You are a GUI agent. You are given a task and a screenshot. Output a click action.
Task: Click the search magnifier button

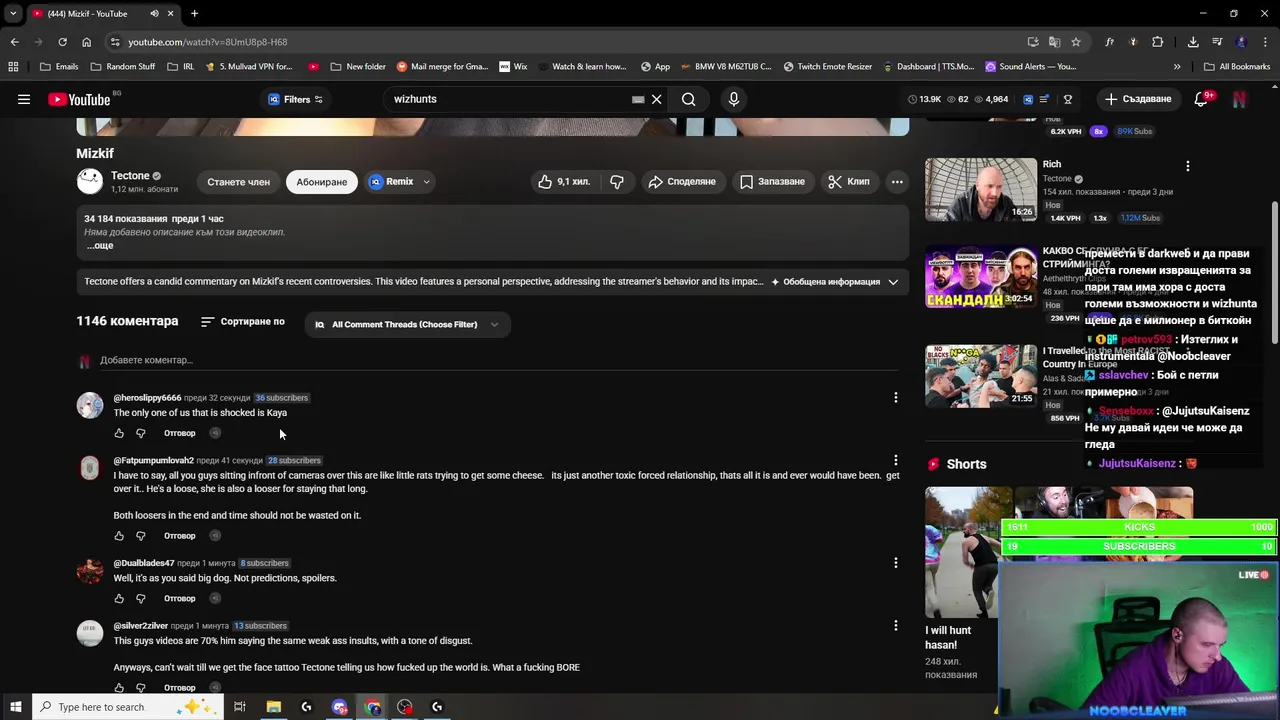click(x=689, y=99)
